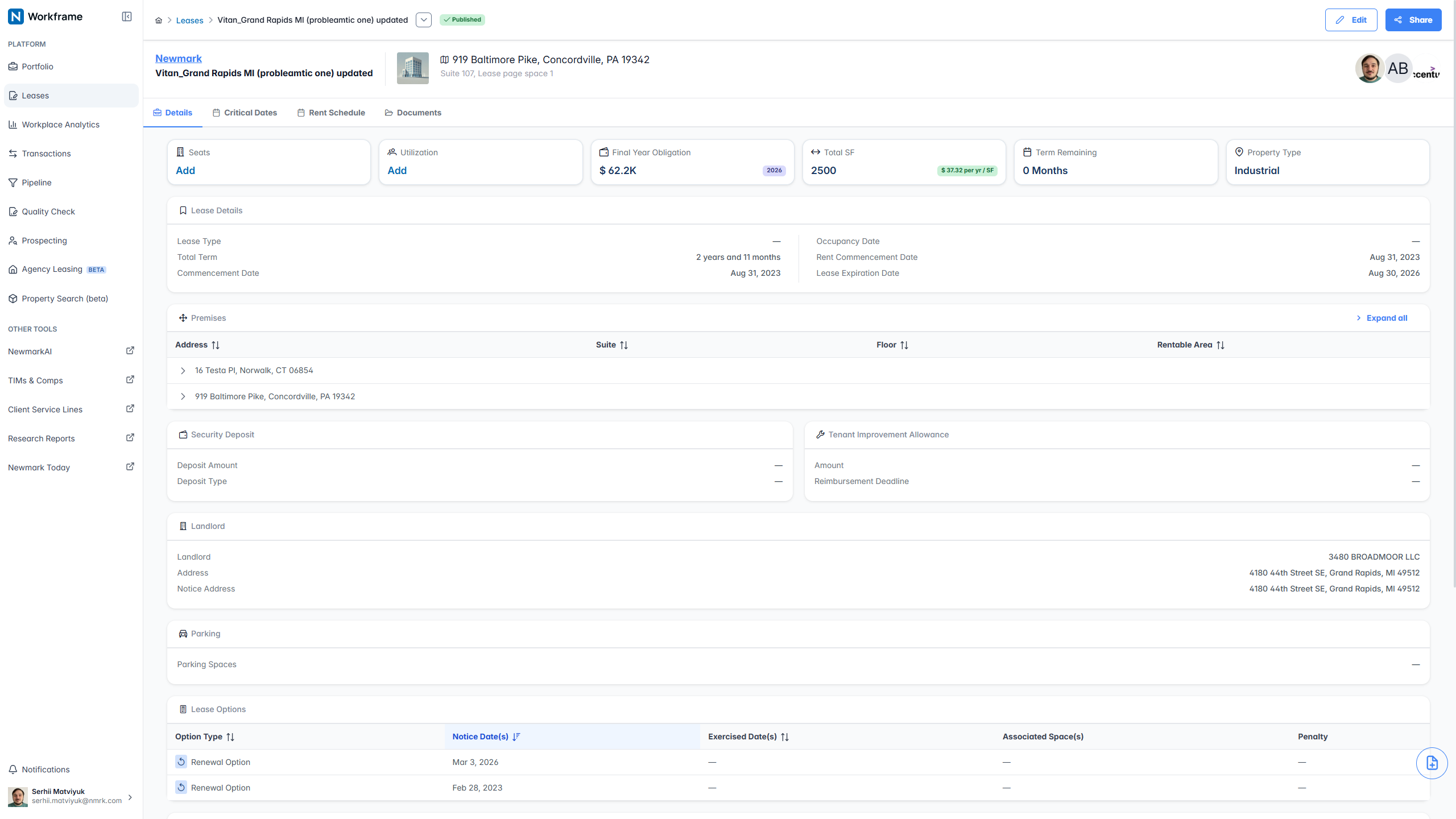Open TIMs & Comps external link icon

click(130, 380)
